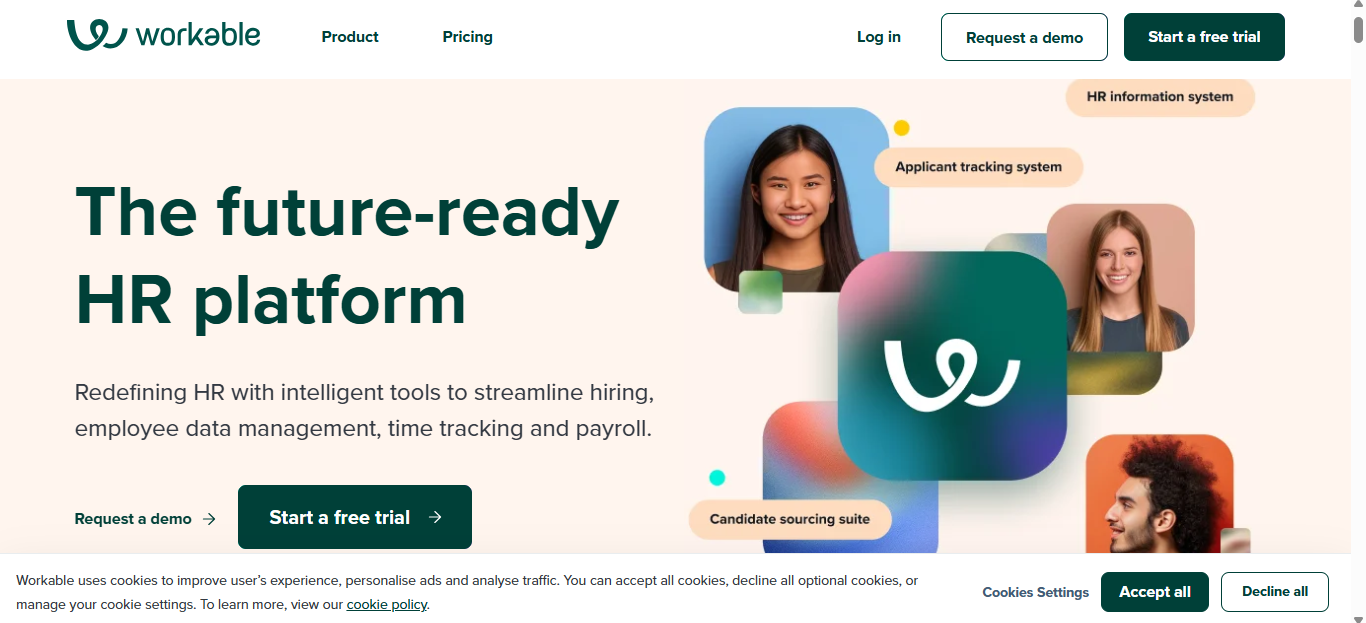Open the Product menu

[x=350, y=37]
